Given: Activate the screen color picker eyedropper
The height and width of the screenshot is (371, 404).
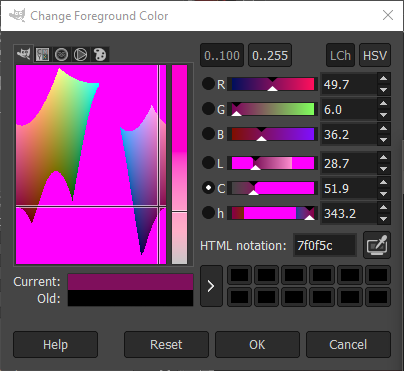Looking at the screenshot, I should (377, 246).
